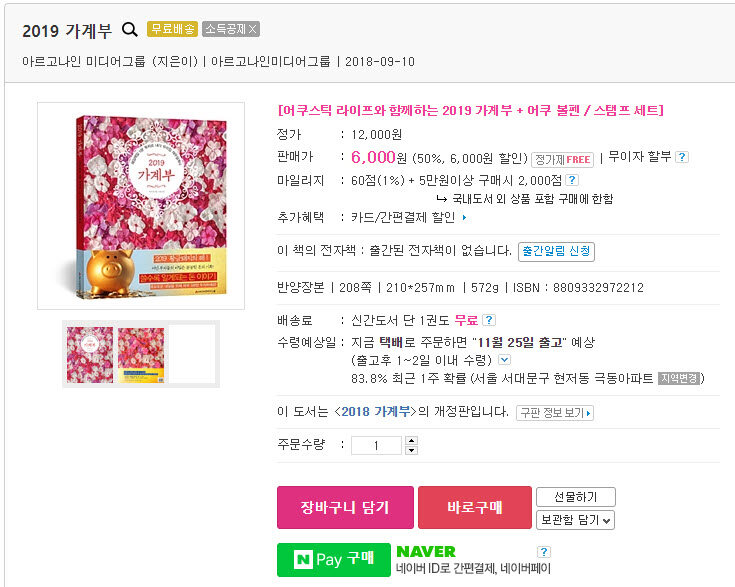
Task: Select the second back cover thumbnail
Action: pyautogui.click(x=141, y=355)
